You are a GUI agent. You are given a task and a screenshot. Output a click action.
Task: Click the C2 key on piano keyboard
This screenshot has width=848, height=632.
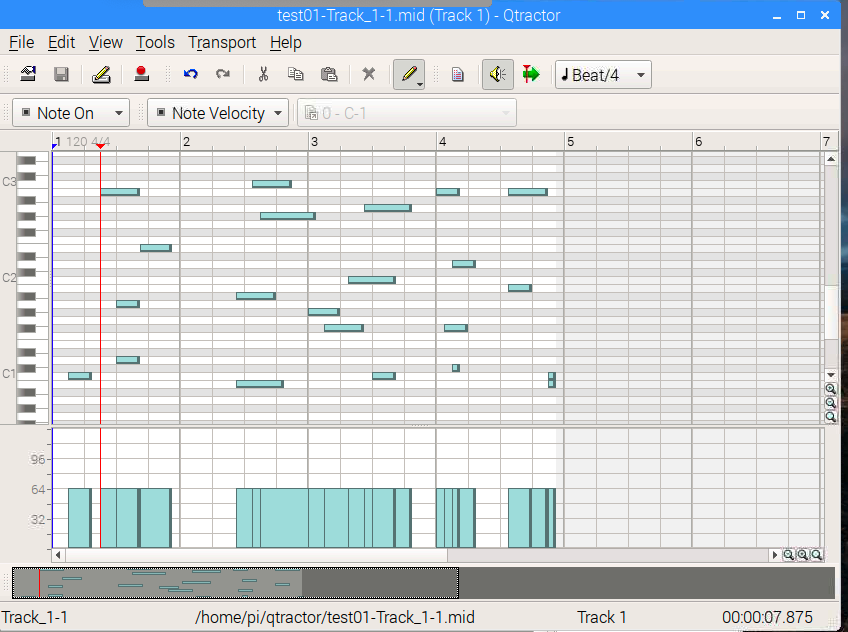click(34, 280)
